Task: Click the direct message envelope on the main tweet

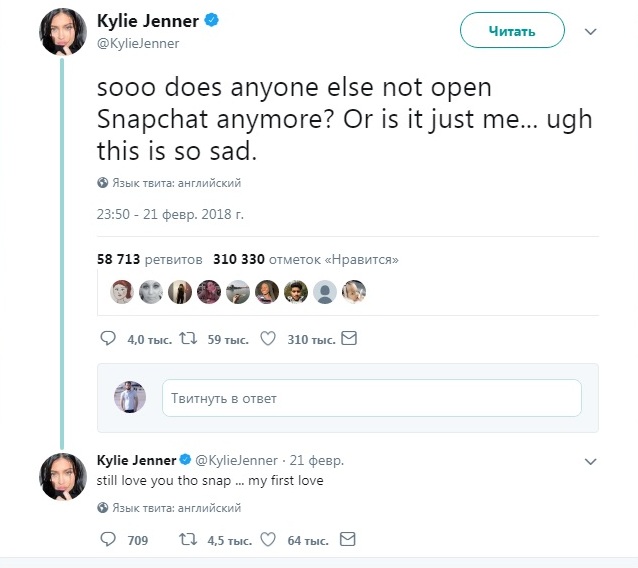Action: coord(349,339)
